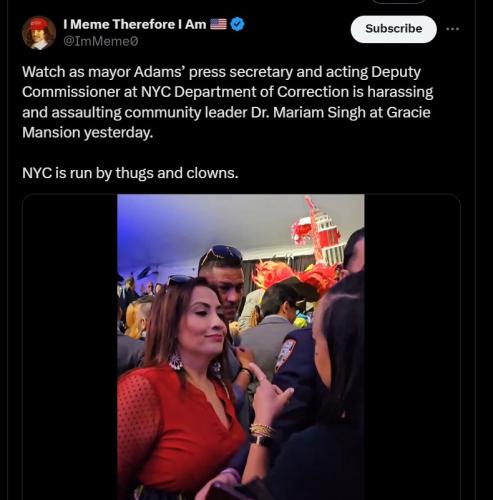Subscribe to I Meme Therefore I Am

tap(393, 29)
